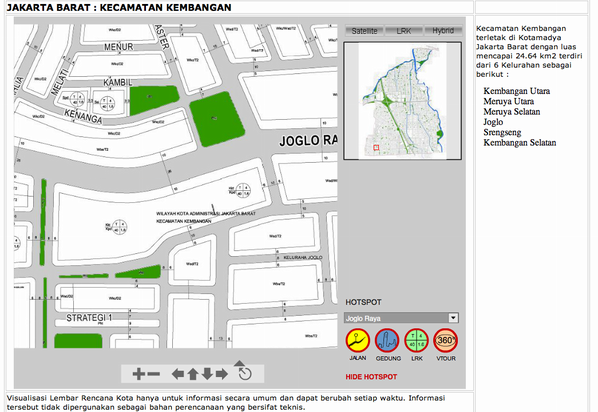This screenshot has width=598, height=412.
Task: Click the KELURAHAN JOGLO map label
Action: point(303,258)
